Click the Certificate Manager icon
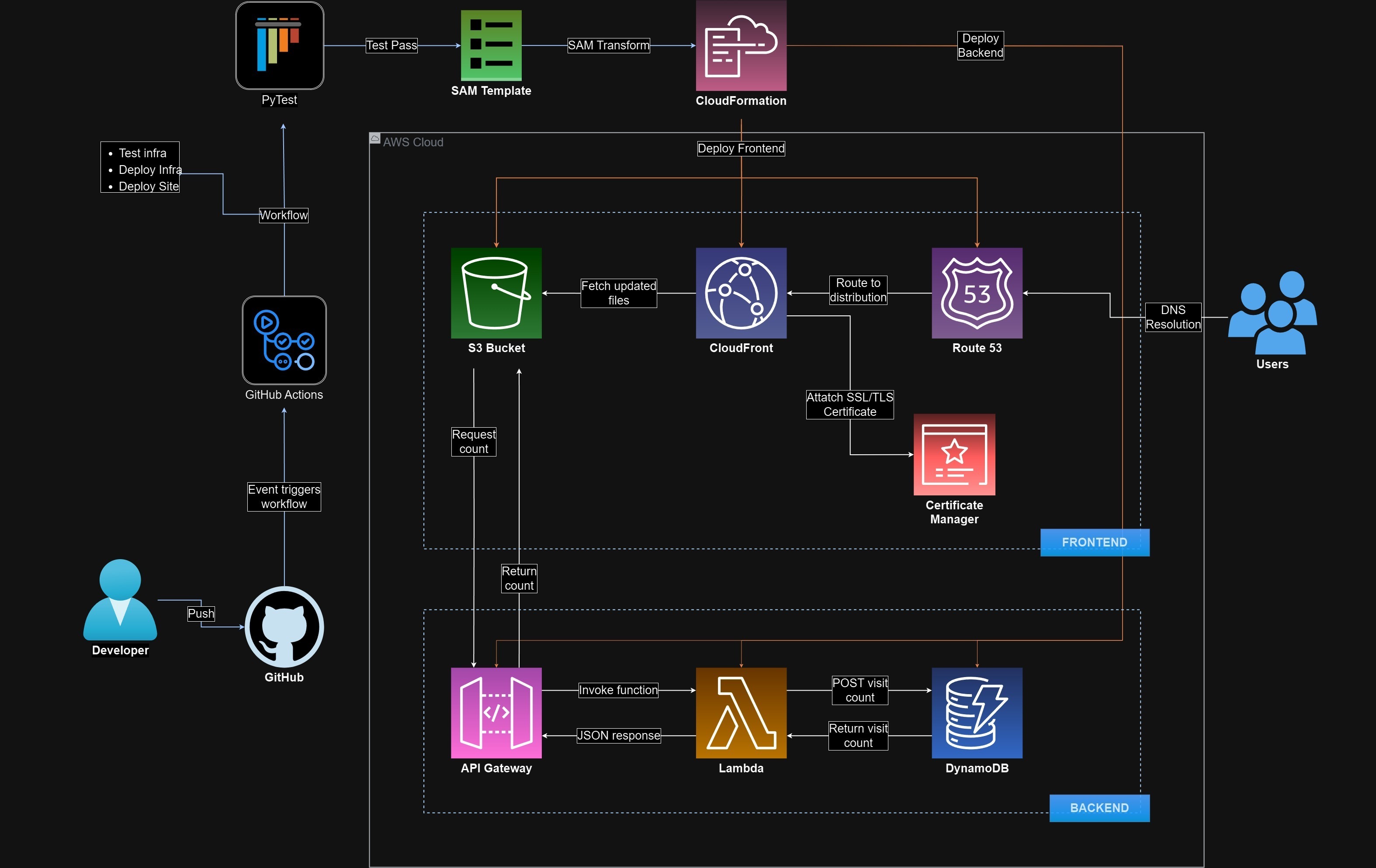Image resolution: width=1376 pixels, height=868 pixels. click(954, 454)
